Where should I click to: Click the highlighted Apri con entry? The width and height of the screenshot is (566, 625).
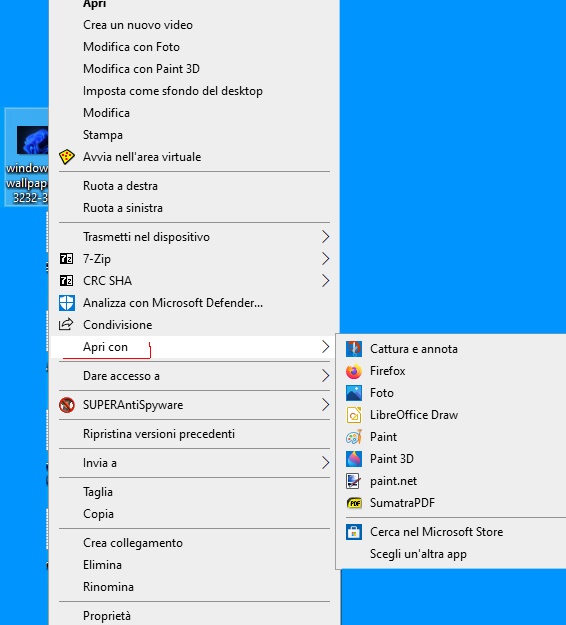pos(194,347)
